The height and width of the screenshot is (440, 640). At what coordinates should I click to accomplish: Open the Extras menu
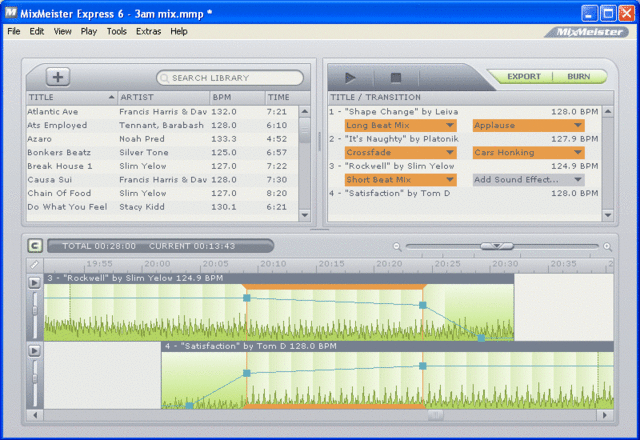tap(149, 31)
